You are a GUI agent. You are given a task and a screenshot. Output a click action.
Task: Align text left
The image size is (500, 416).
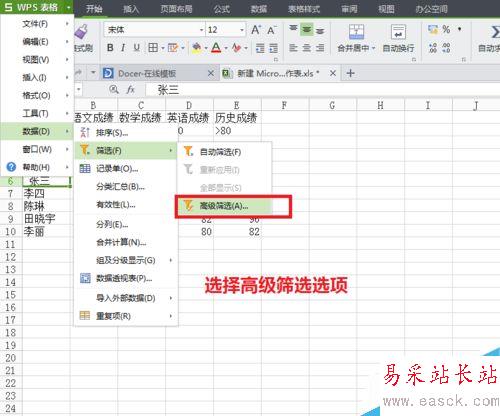(293, 48)
